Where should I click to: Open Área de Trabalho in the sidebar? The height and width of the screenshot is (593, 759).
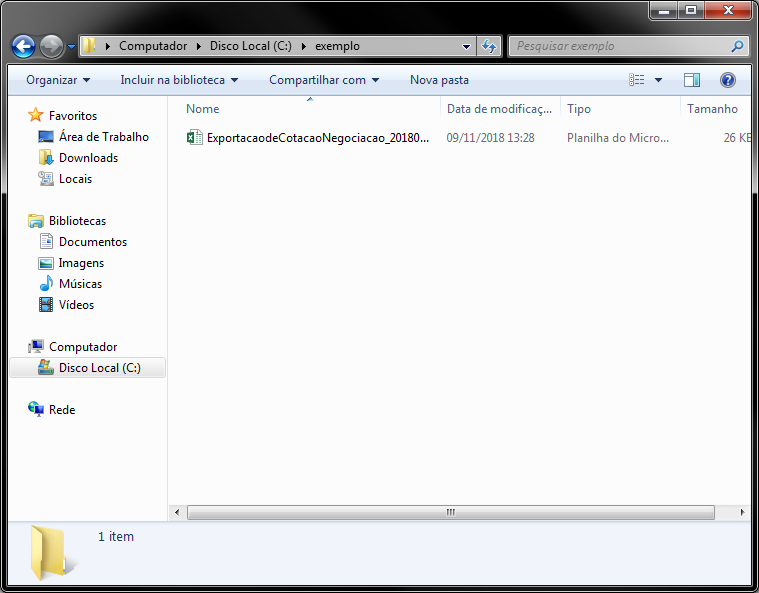(104, 137)
